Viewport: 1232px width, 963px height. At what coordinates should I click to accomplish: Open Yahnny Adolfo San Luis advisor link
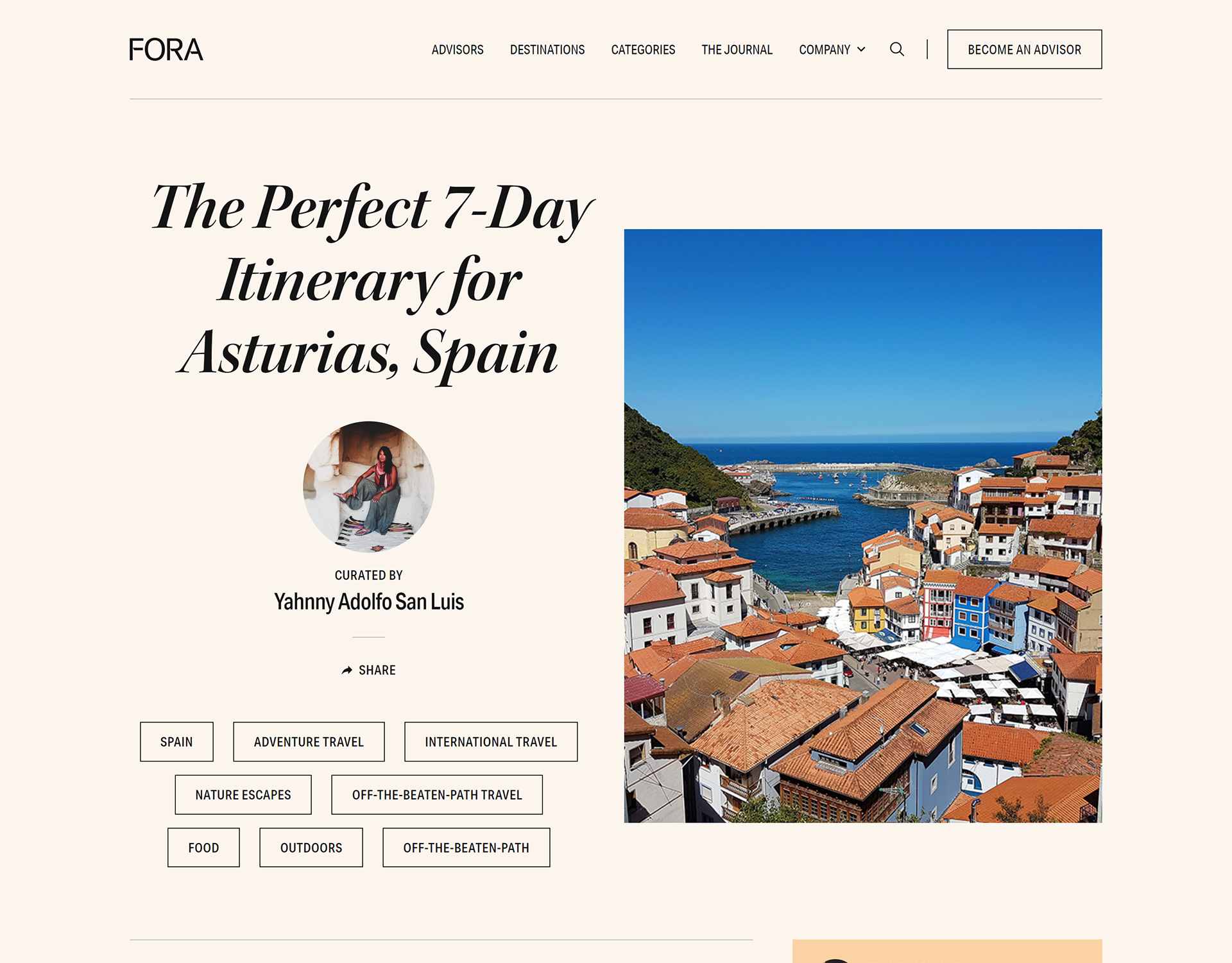tap(369, 602)
